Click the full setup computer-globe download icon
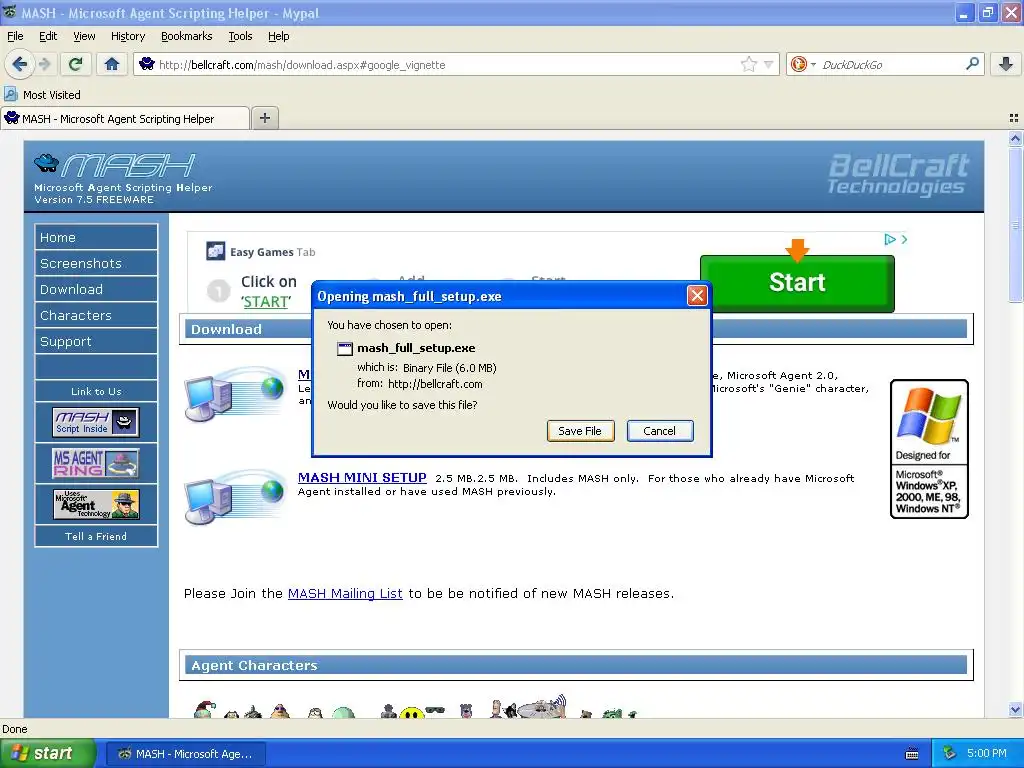1024x768 pixels. (235, 394)
